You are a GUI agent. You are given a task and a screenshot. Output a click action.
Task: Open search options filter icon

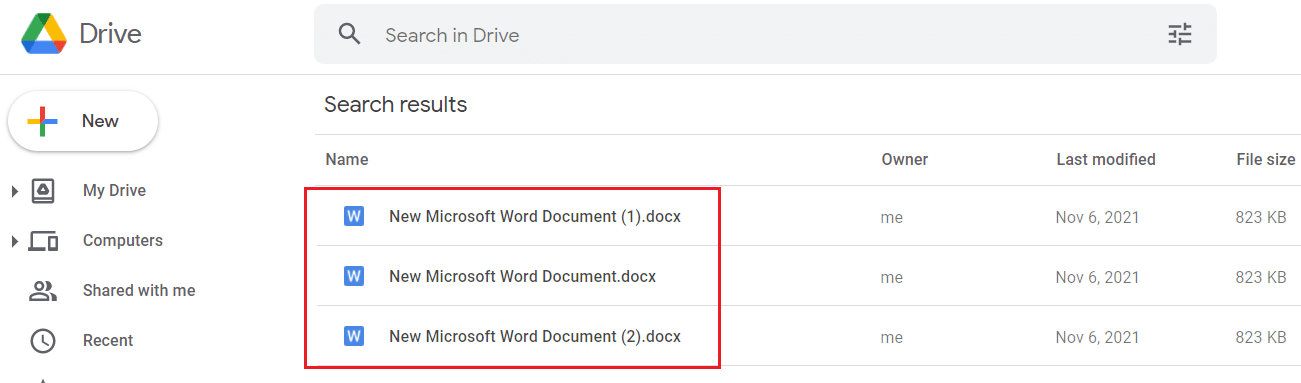(1181, 35)
